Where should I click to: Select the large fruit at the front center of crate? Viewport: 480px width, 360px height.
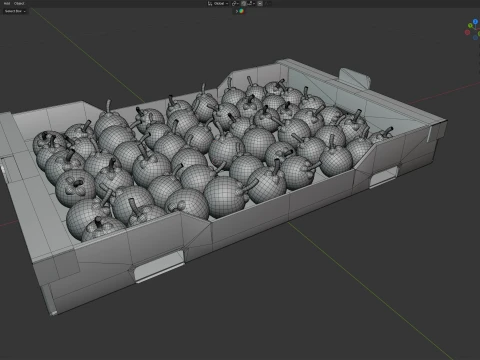pyautogui.click(x=224, y=196)
